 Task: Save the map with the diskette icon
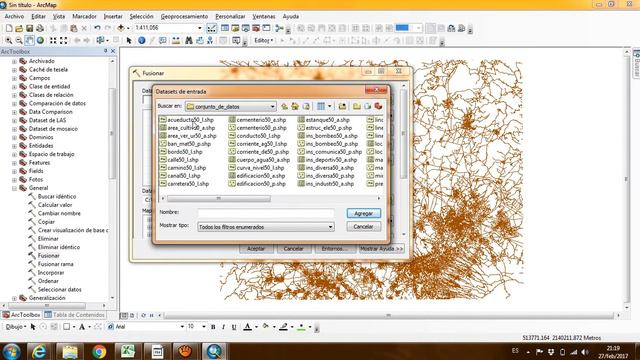29,28
